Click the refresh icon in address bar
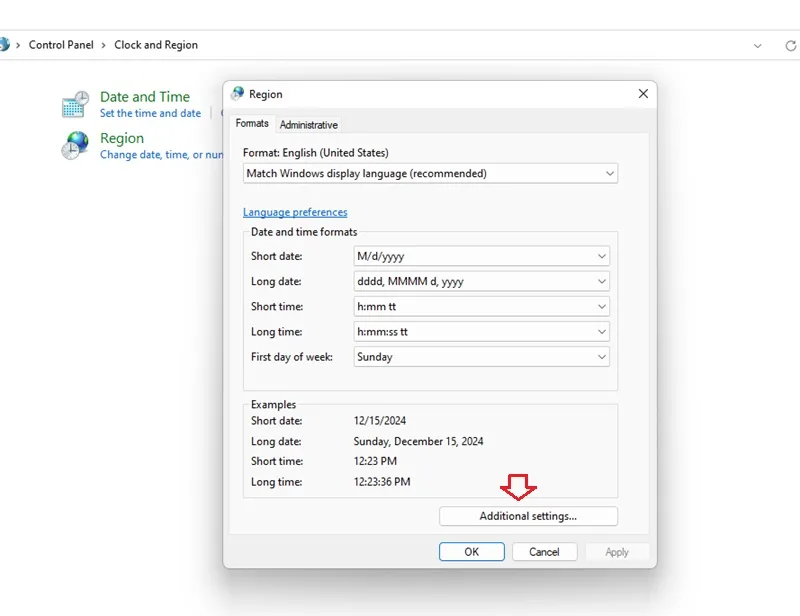Screen dimensions: 800x616 pyautogui.click(x=791, y=45)
